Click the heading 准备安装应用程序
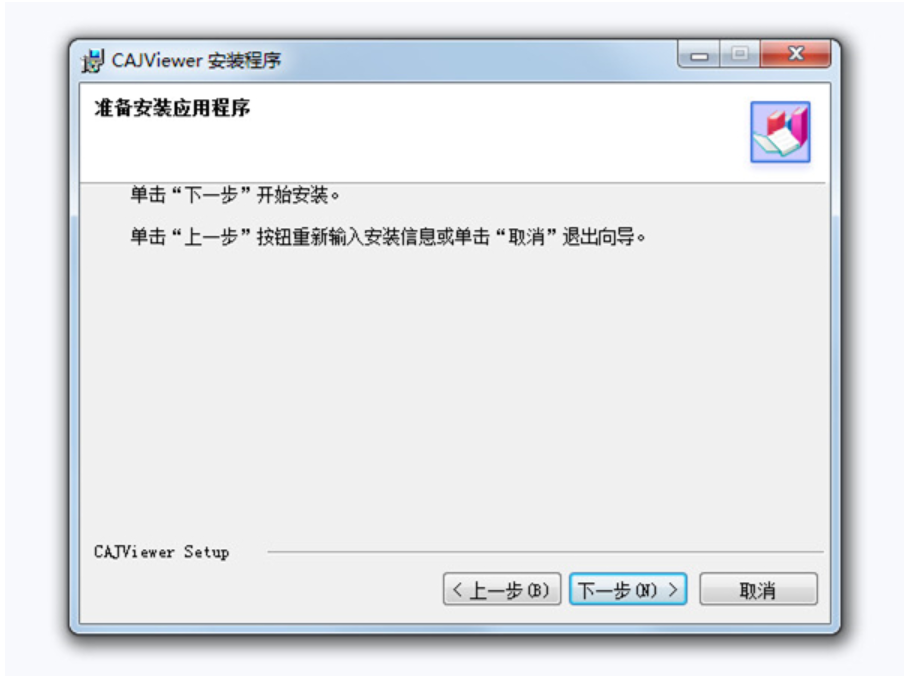Screen dimensions: 904x676 [172, 108]
